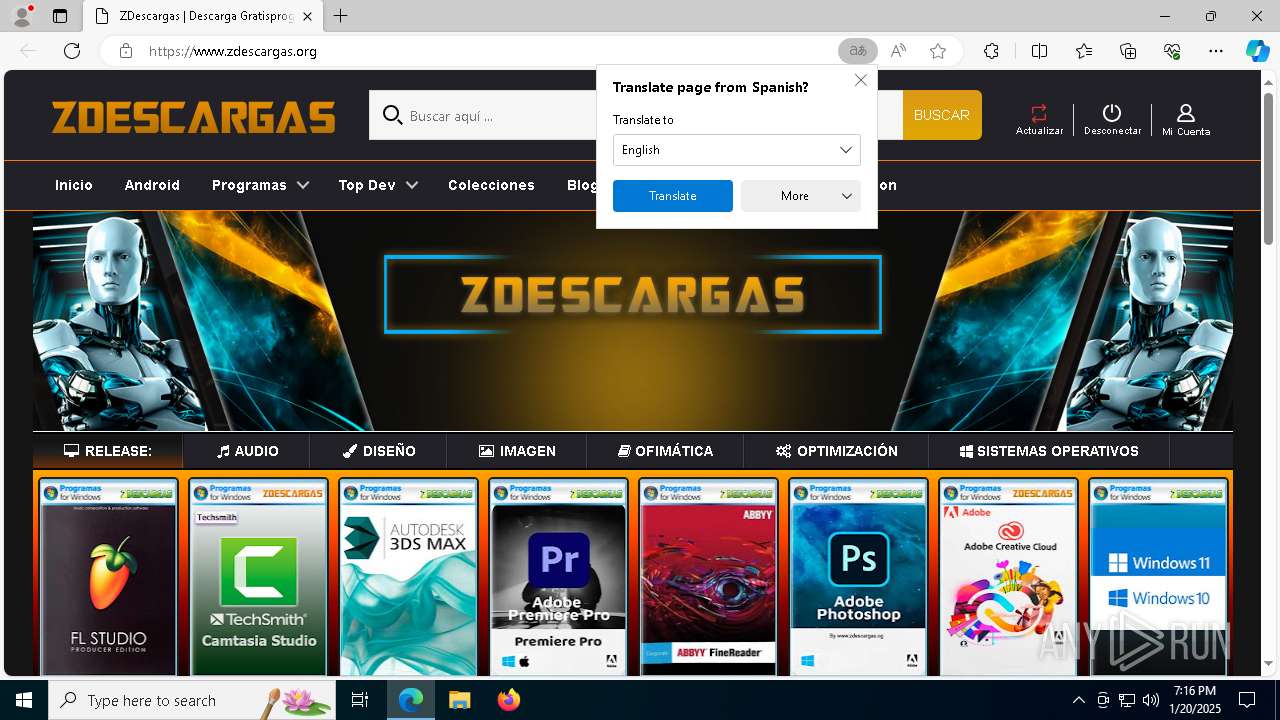Open the browser profile icon
This screenshot has width=1280, height=720.
coord(22,16)
